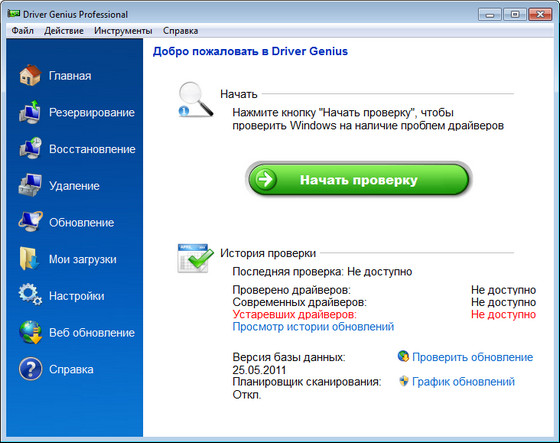Open the Файл menu
This screenshot has height=443, width=560.
pyautogui.click(x=22, y=31)
